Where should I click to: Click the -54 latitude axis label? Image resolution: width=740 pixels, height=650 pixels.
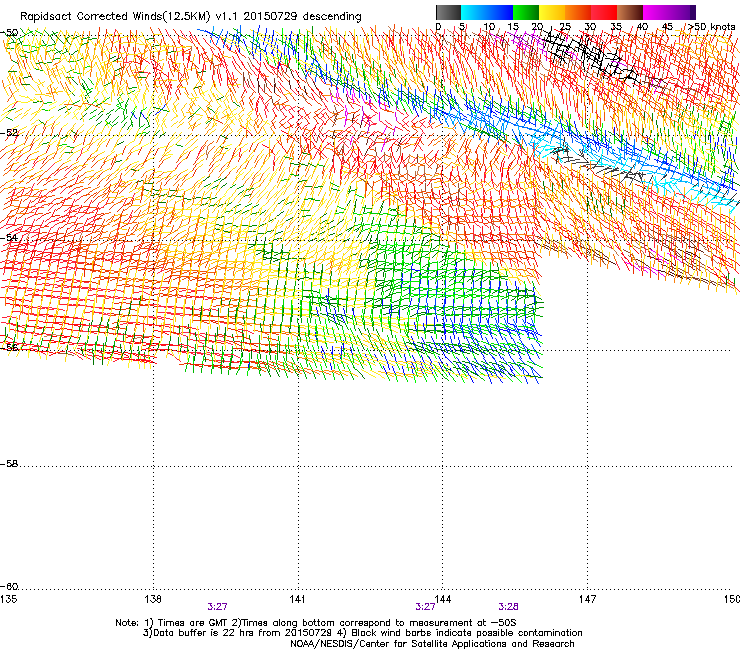(9, 237)
